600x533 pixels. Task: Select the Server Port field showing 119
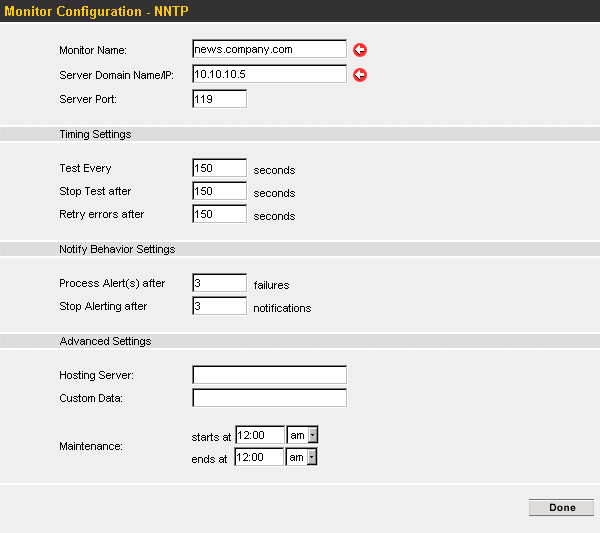tap(219, 99)
